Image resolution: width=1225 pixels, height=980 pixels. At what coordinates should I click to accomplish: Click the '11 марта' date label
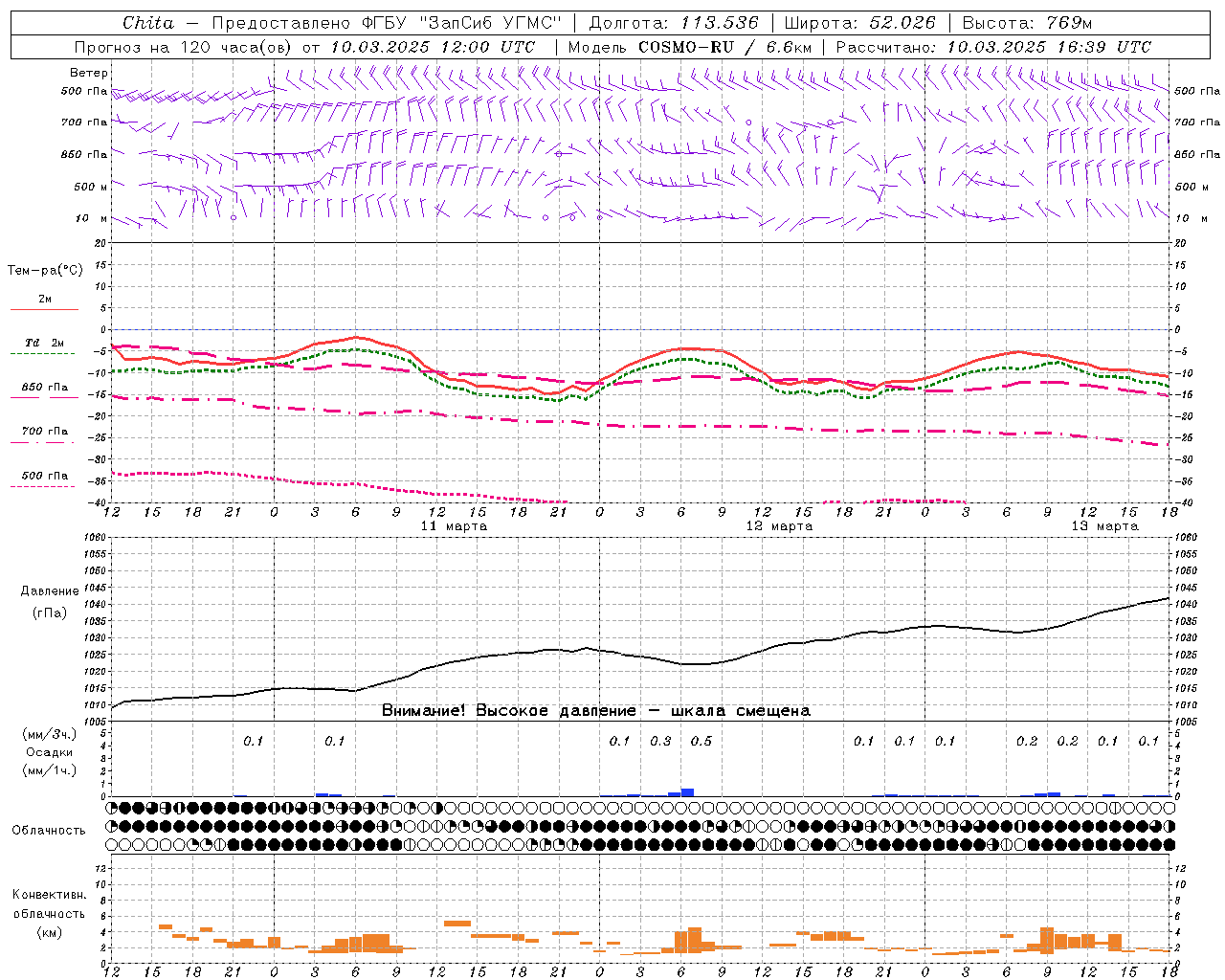tap(454, 526)
